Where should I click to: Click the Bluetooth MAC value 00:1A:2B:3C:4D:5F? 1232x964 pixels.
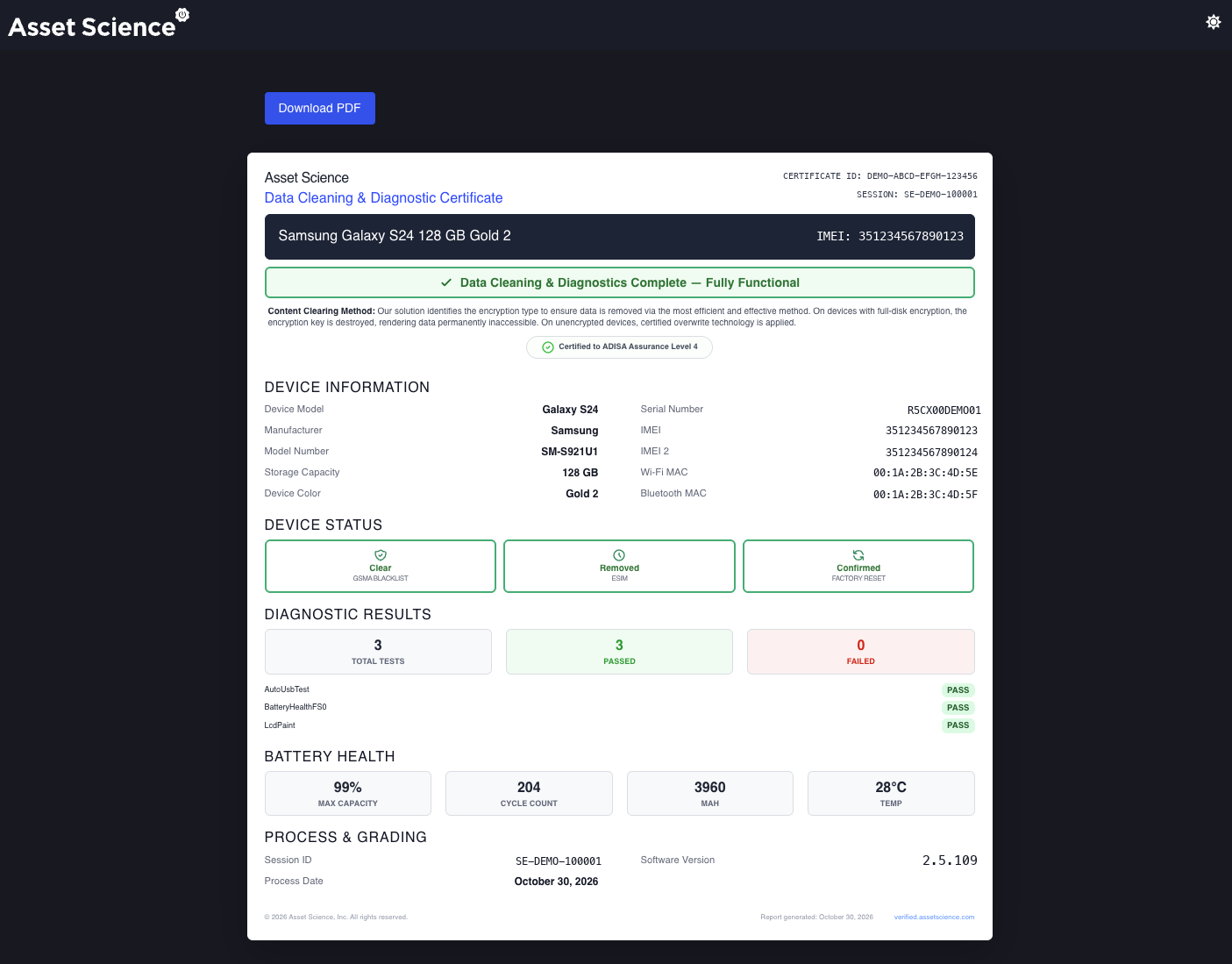(x=925, y=495)
